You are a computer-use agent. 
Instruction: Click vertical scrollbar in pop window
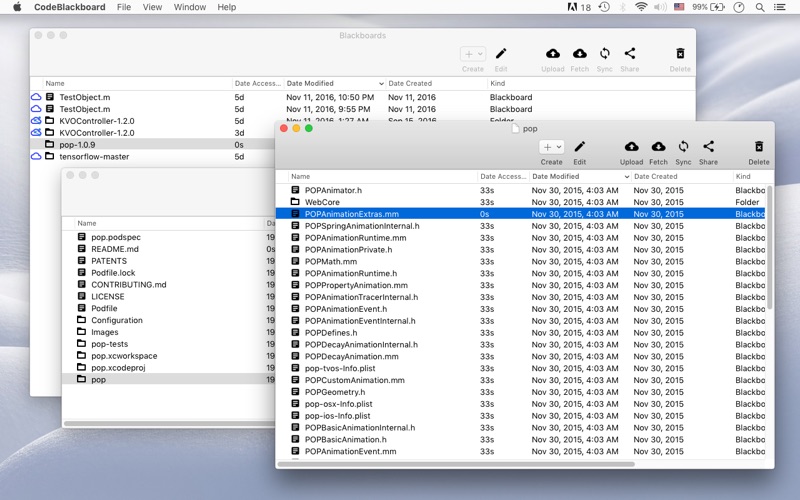pos(769,247)
